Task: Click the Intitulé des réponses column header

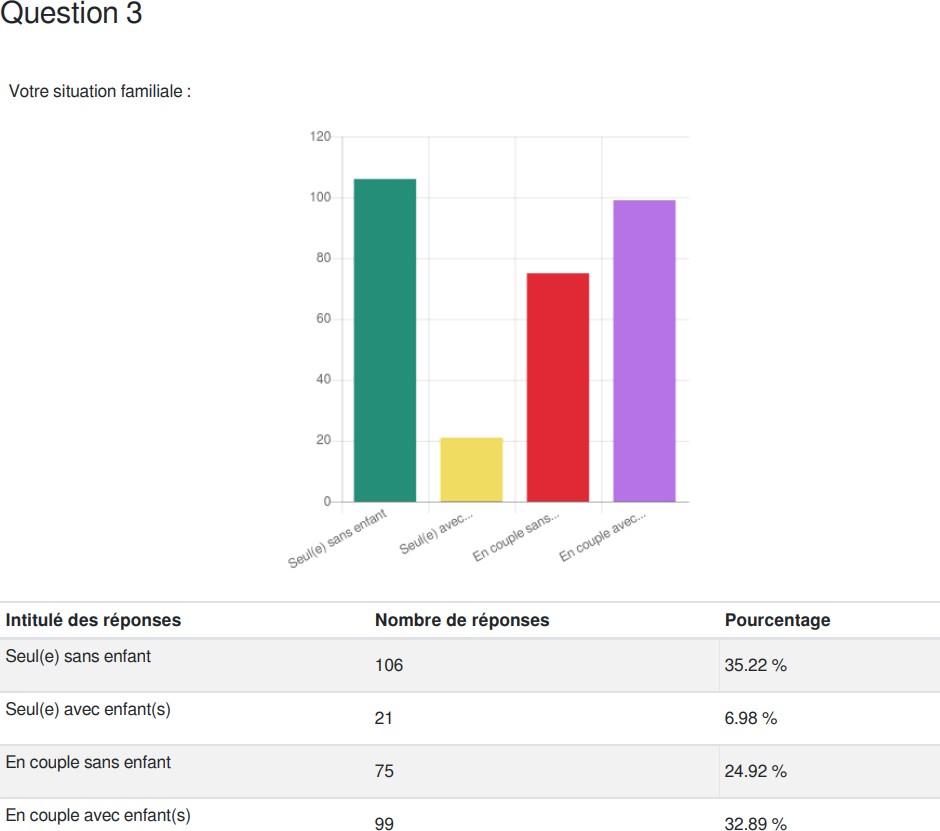Action: tap(93, 620)
